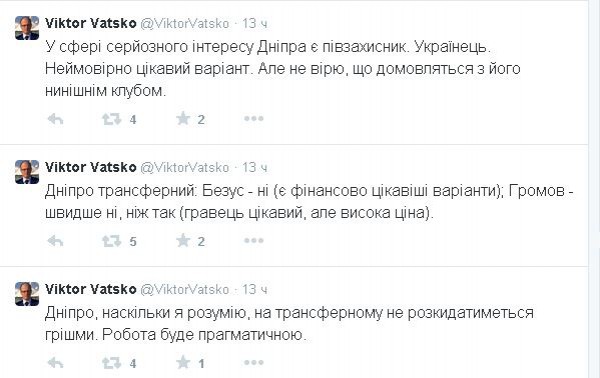Screen dimensions: 600x378
Task: Reply to the tweet about Безус and Громов
Action: click(55, 241)
